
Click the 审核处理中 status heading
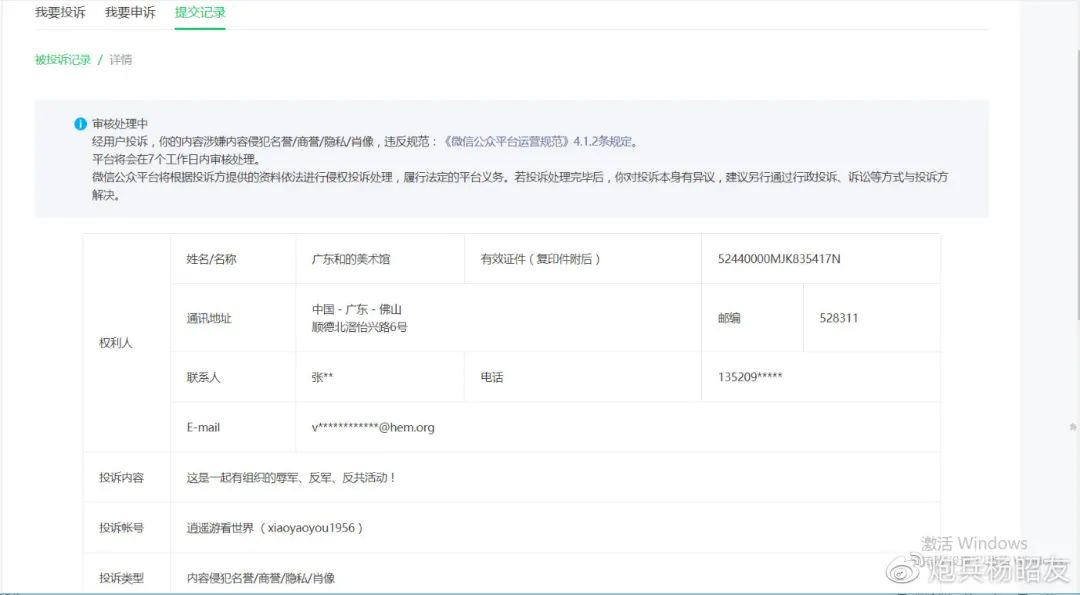click(120, 124)
